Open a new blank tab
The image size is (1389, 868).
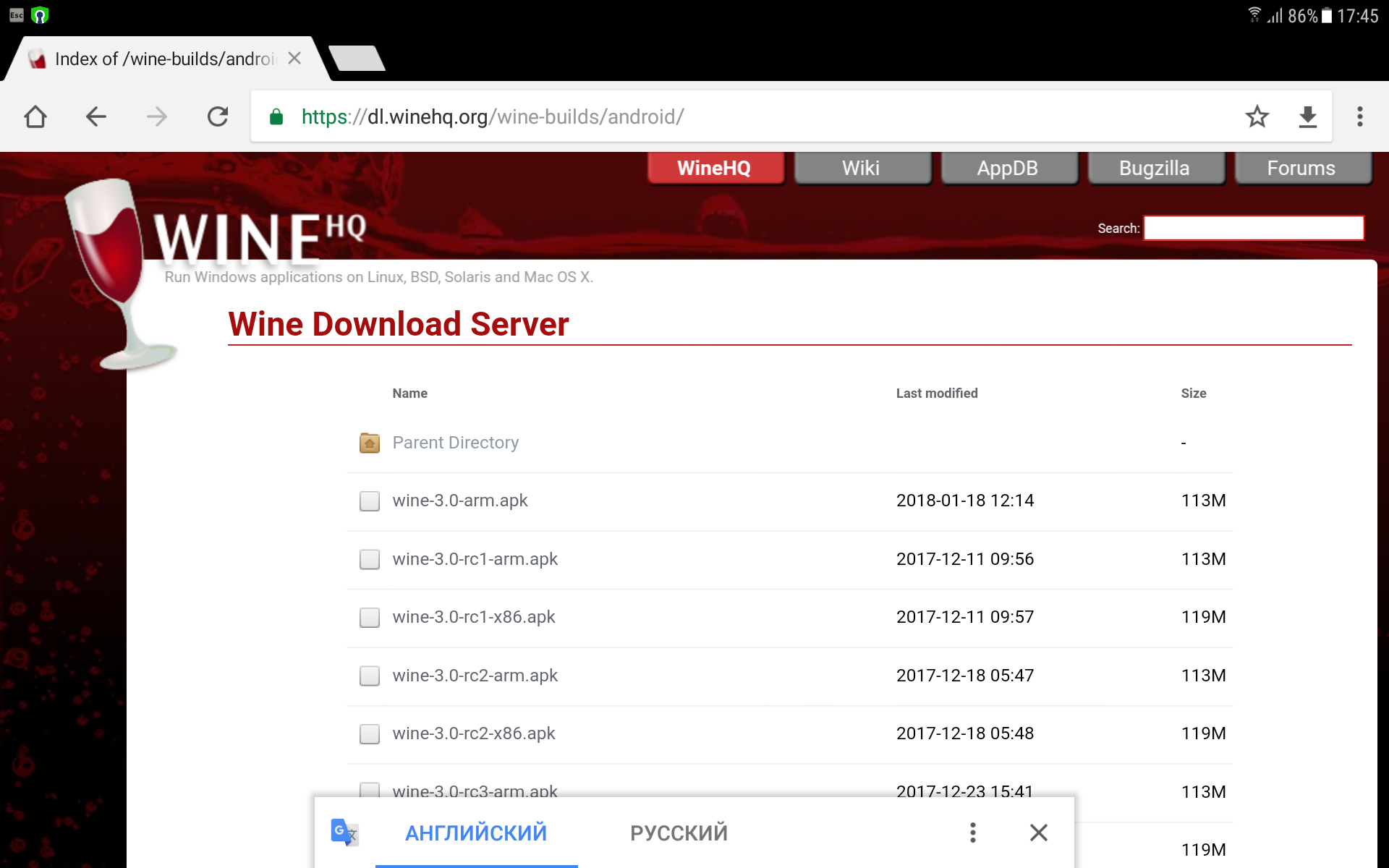pos(357,59)
